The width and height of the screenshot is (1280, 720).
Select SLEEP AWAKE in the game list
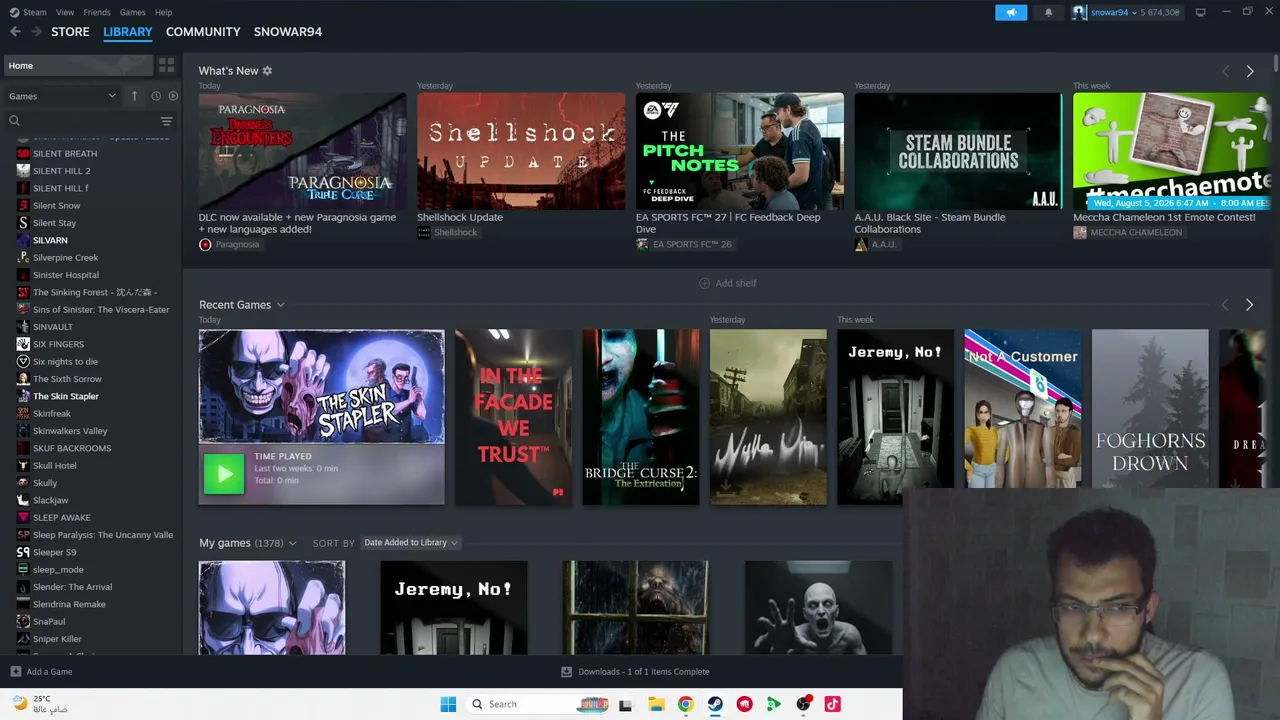[x=61, y=518]
